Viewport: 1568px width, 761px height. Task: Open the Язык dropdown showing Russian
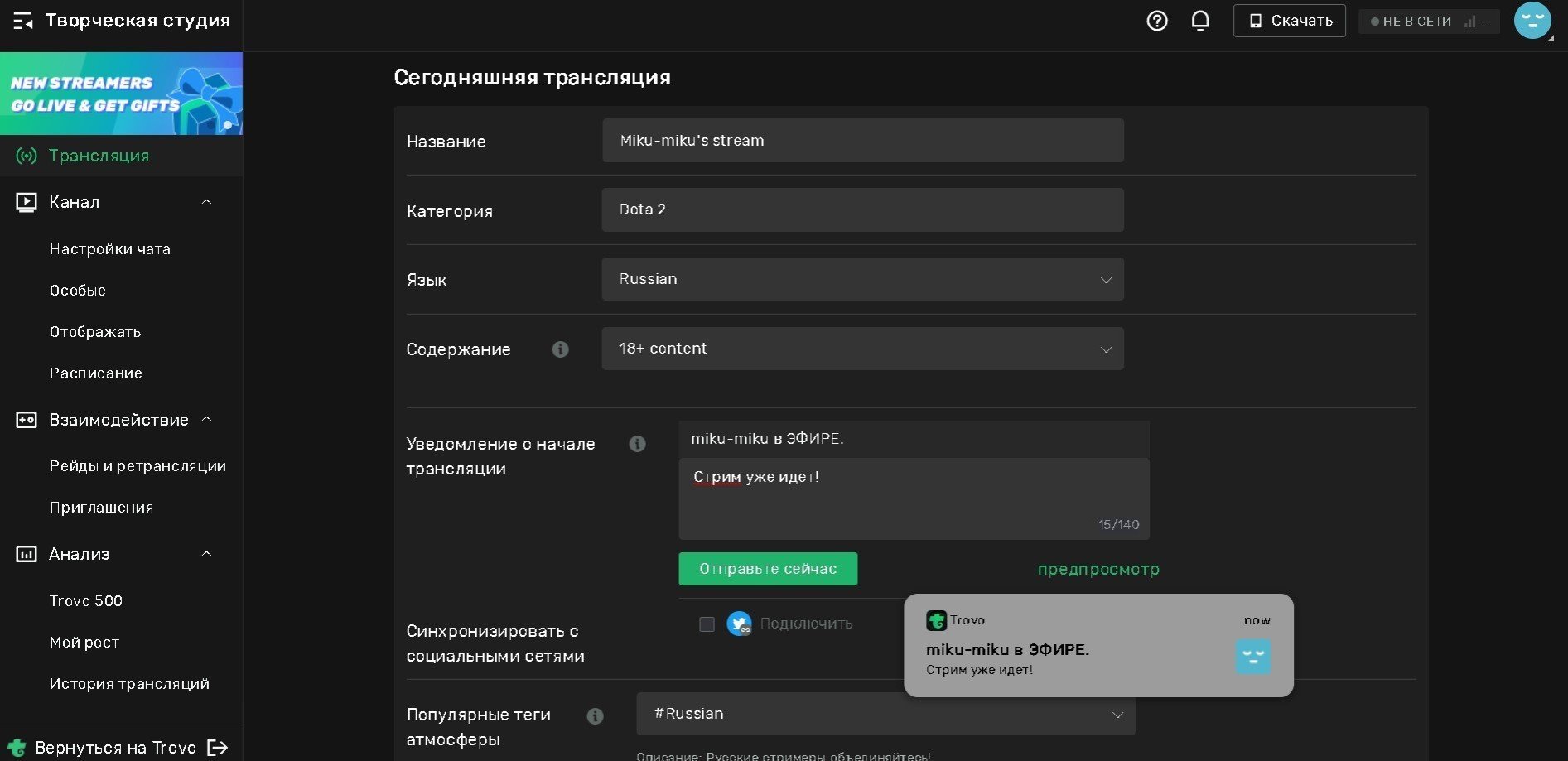862,279
